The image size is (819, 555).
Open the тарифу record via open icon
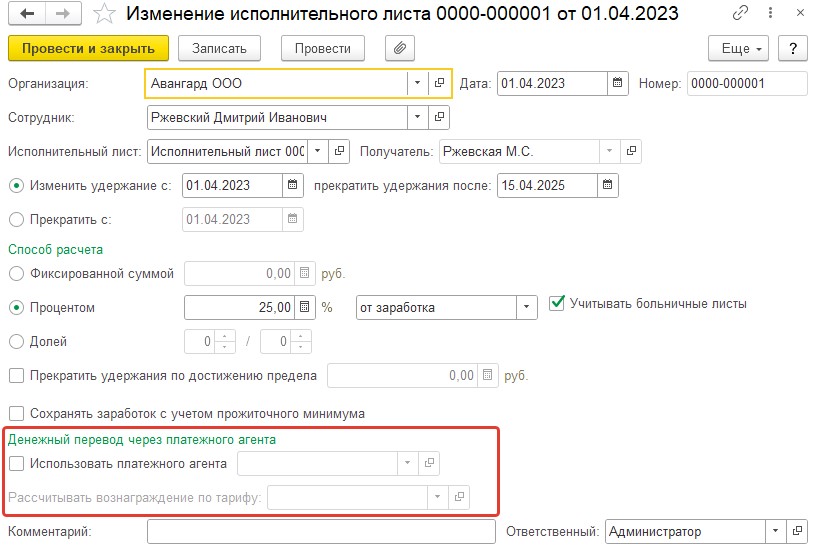point(459,497)
